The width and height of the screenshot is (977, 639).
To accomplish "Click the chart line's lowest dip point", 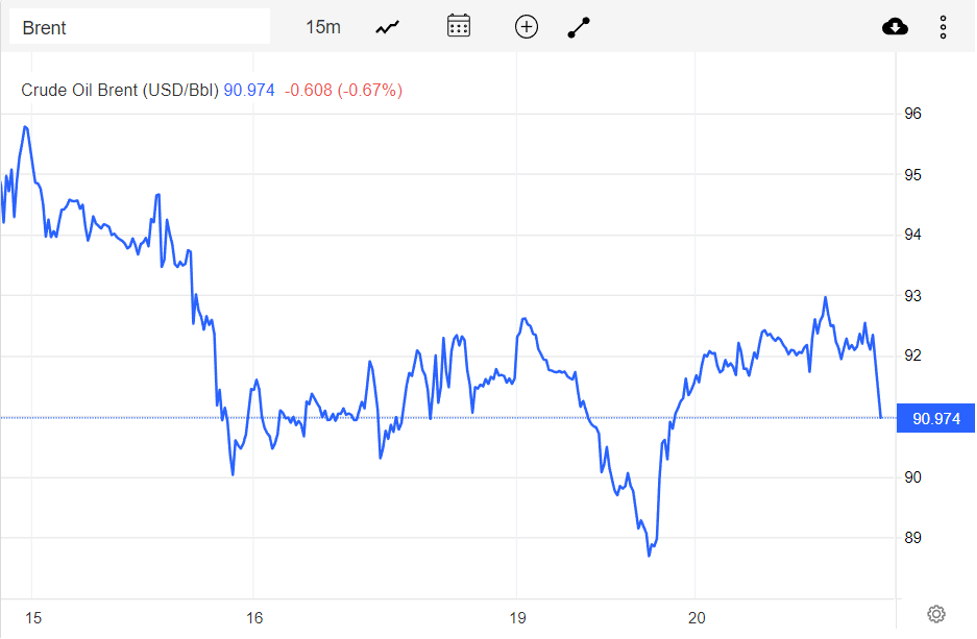I will click(649, 555).
